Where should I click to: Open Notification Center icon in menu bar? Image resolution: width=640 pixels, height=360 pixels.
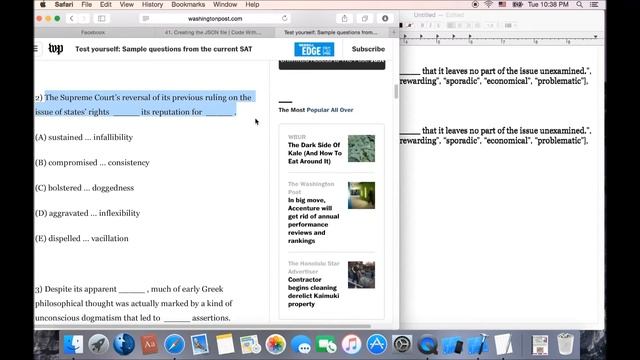(x=594, y=4)
